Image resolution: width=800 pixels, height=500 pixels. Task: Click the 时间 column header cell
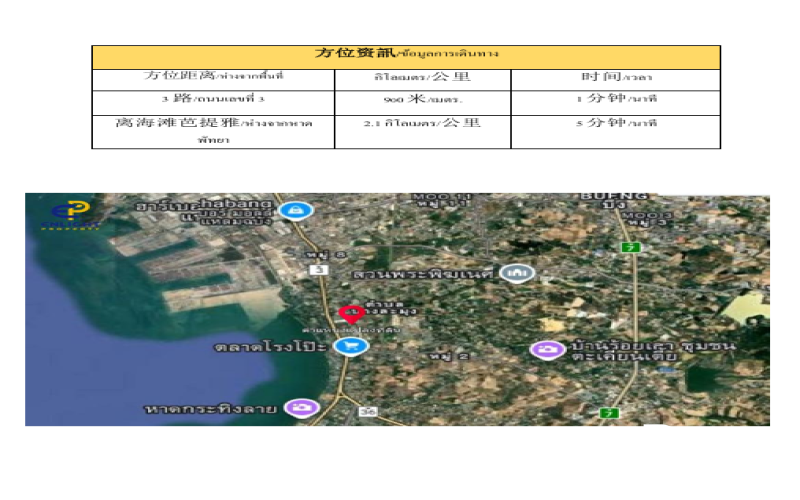pos(615,78)
